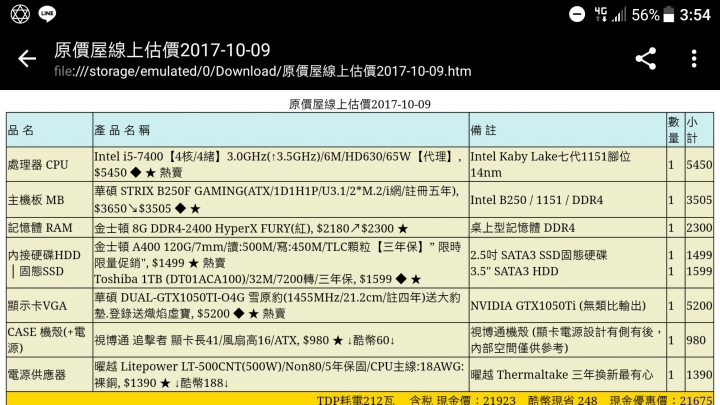Tap the Toshiba 1TB DT01ACA100 product line
The image size is (720, 405).
click(x=257, y=279)
